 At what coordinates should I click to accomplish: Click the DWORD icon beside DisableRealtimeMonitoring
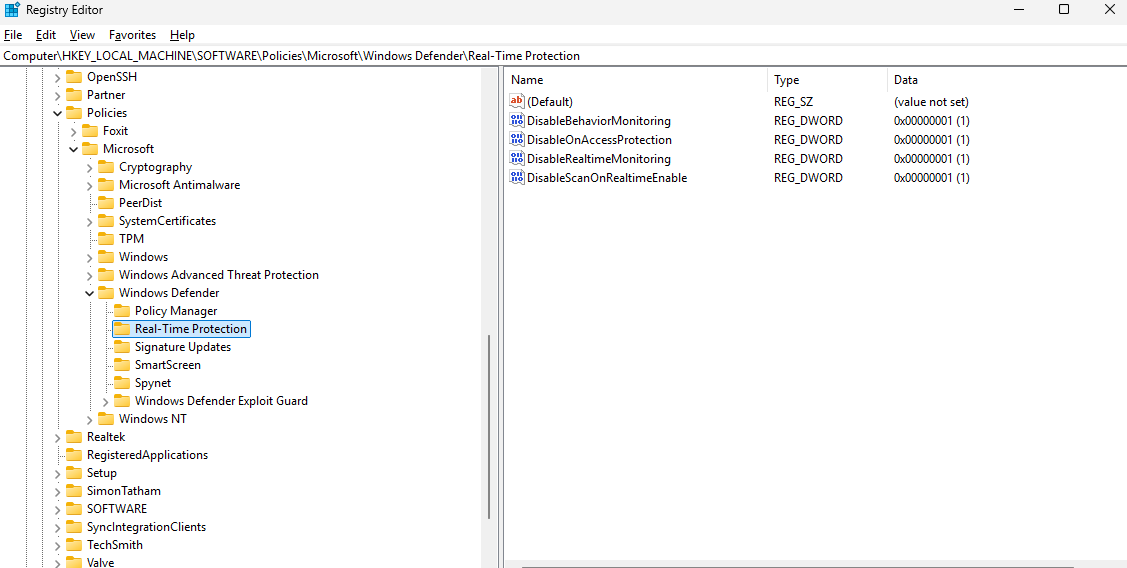point(517,159)
